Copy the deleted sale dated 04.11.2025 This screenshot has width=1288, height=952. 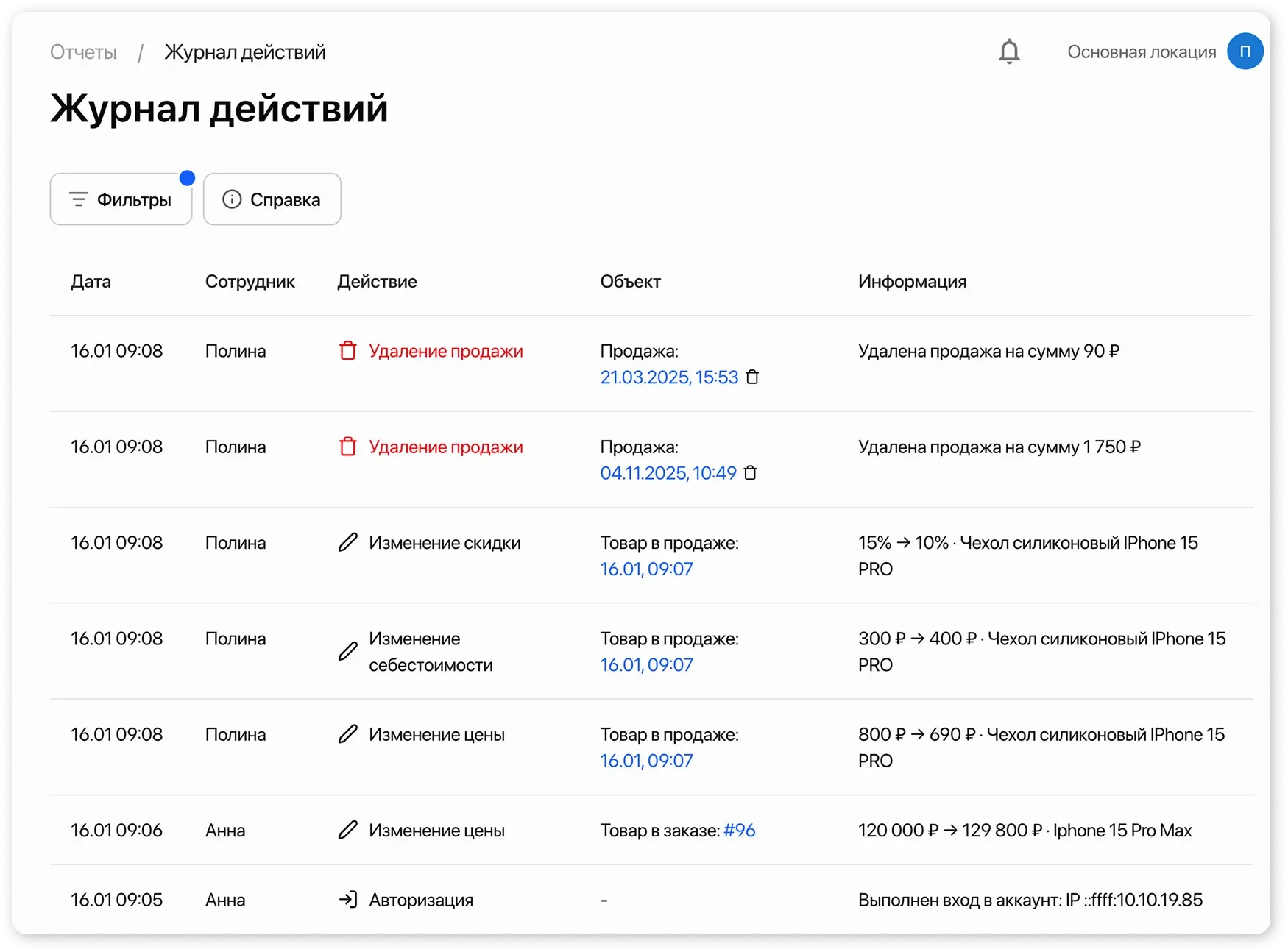751,473
